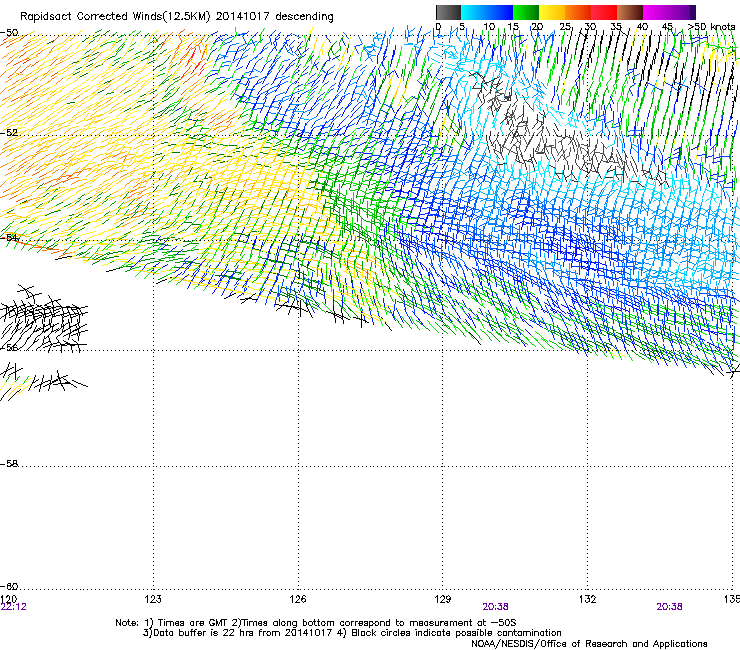Select the -52 latitude axis label

tap(9, 133)
